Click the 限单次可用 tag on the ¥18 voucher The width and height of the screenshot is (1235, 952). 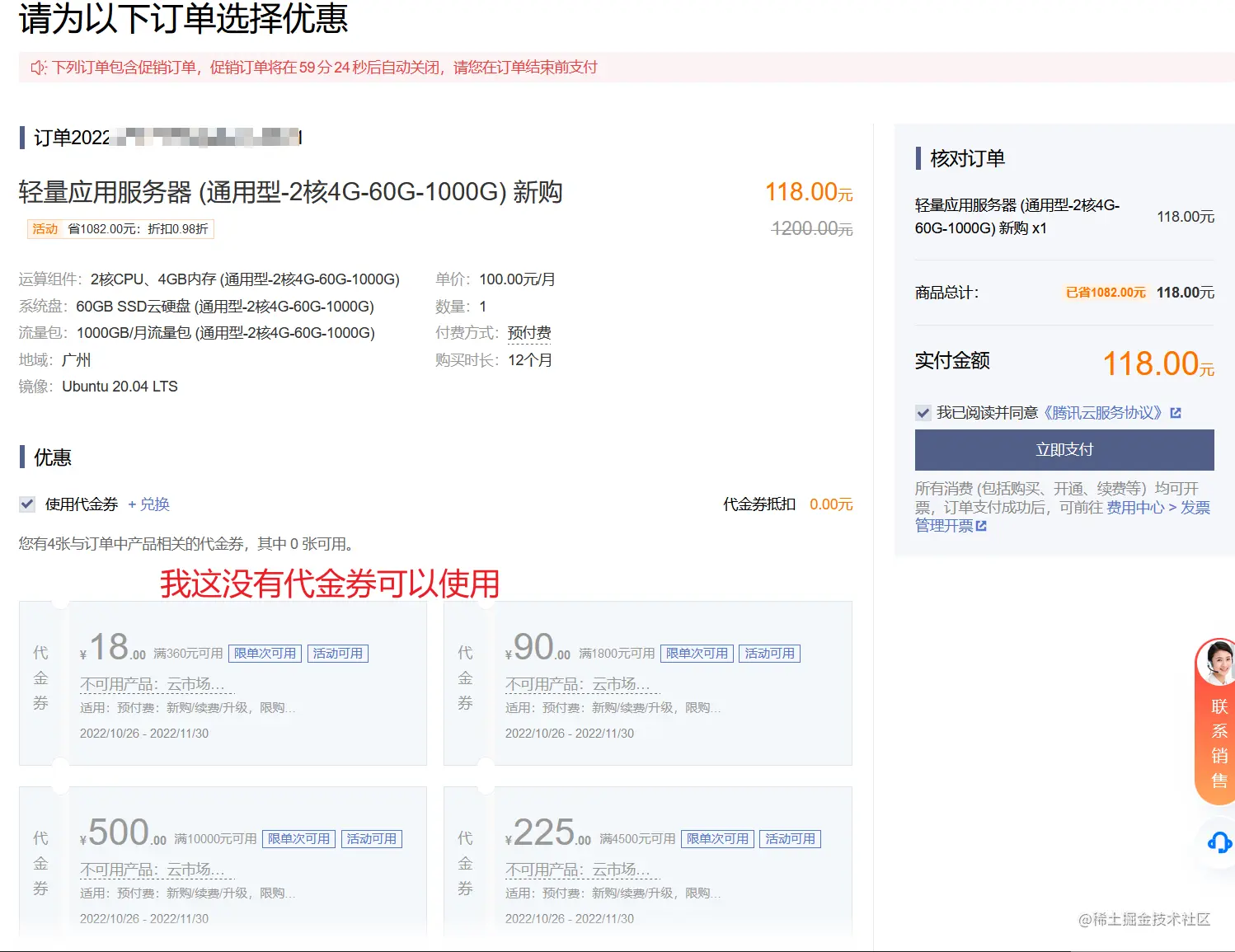click(x=264, y=653)
